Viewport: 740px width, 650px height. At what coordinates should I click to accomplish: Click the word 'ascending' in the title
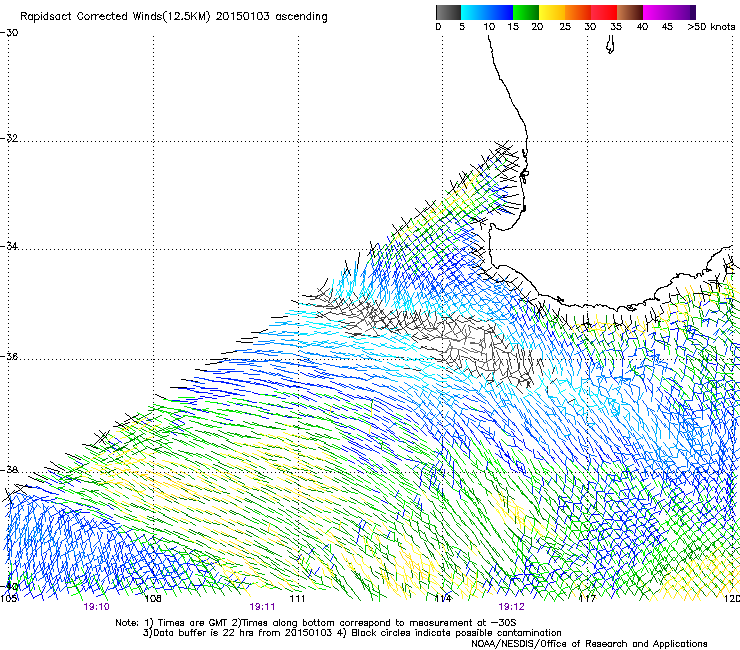click(x=301, y=17)
